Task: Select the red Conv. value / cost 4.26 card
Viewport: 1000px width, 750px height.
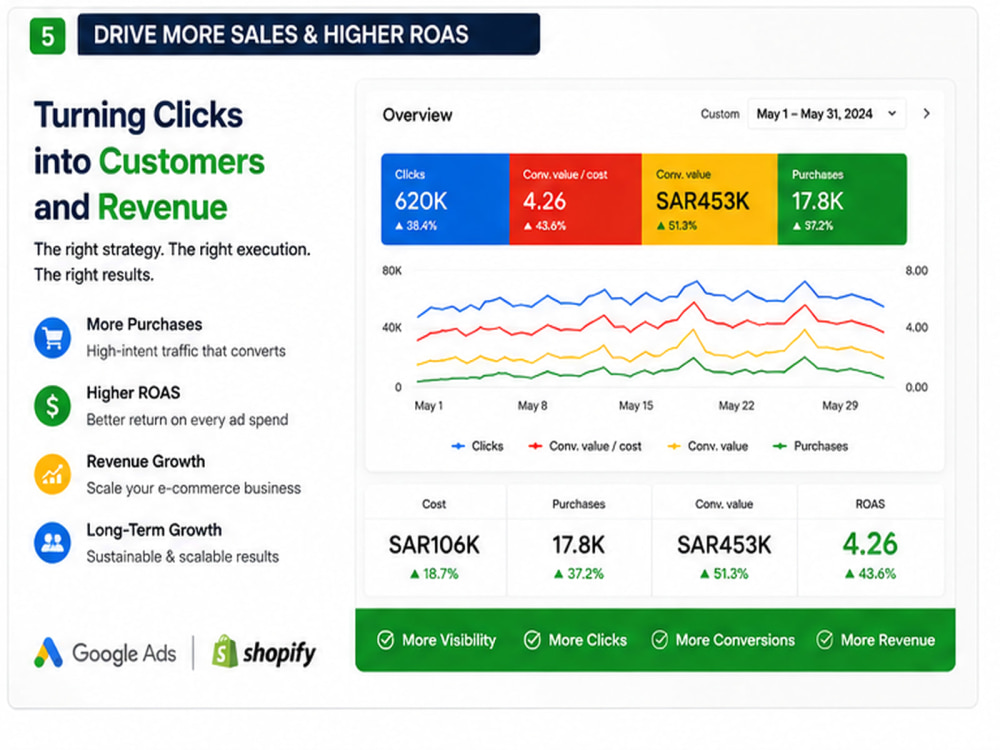Action: 575,199
